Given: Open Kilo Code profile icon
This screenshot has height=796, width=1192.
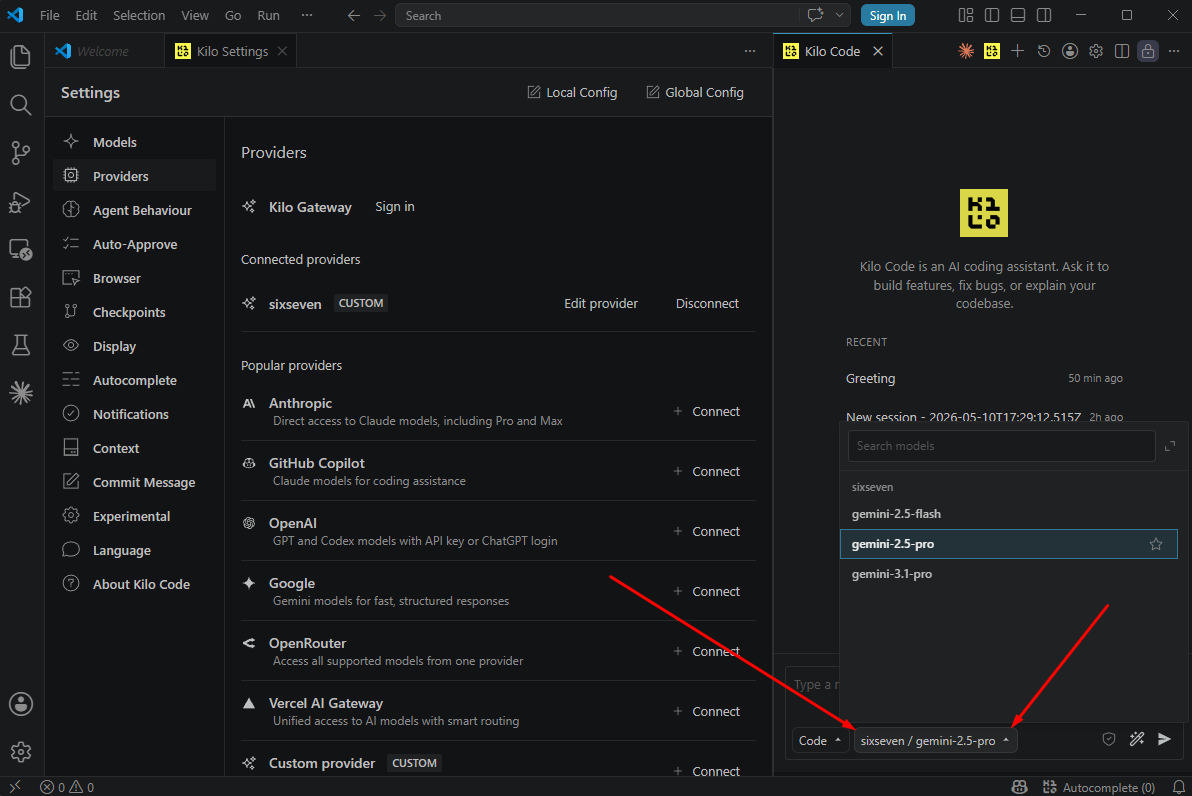Looking at the screenshot, I should [1070, 51].
